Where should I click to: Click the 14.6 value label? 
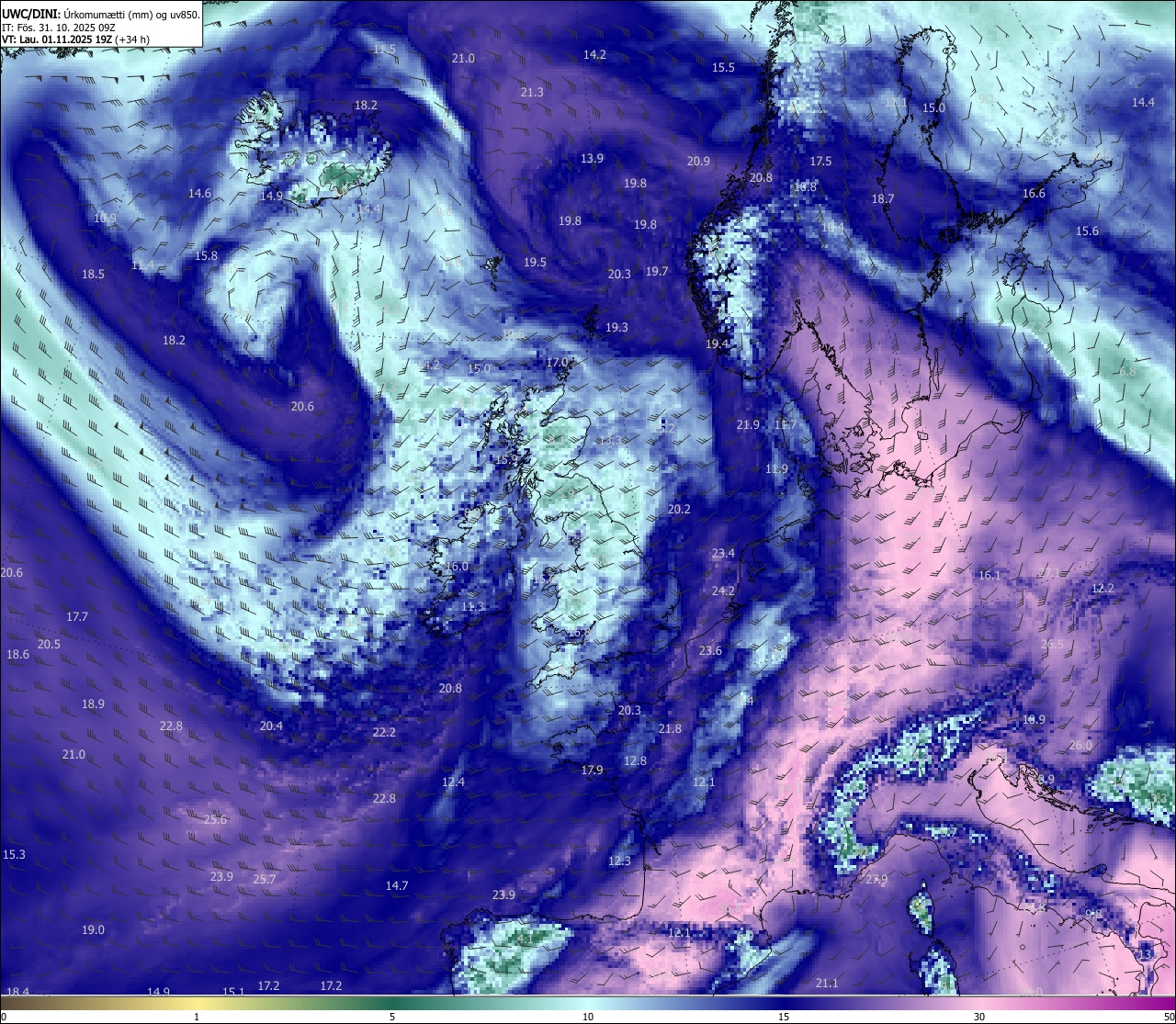click(x=199, y=194)
